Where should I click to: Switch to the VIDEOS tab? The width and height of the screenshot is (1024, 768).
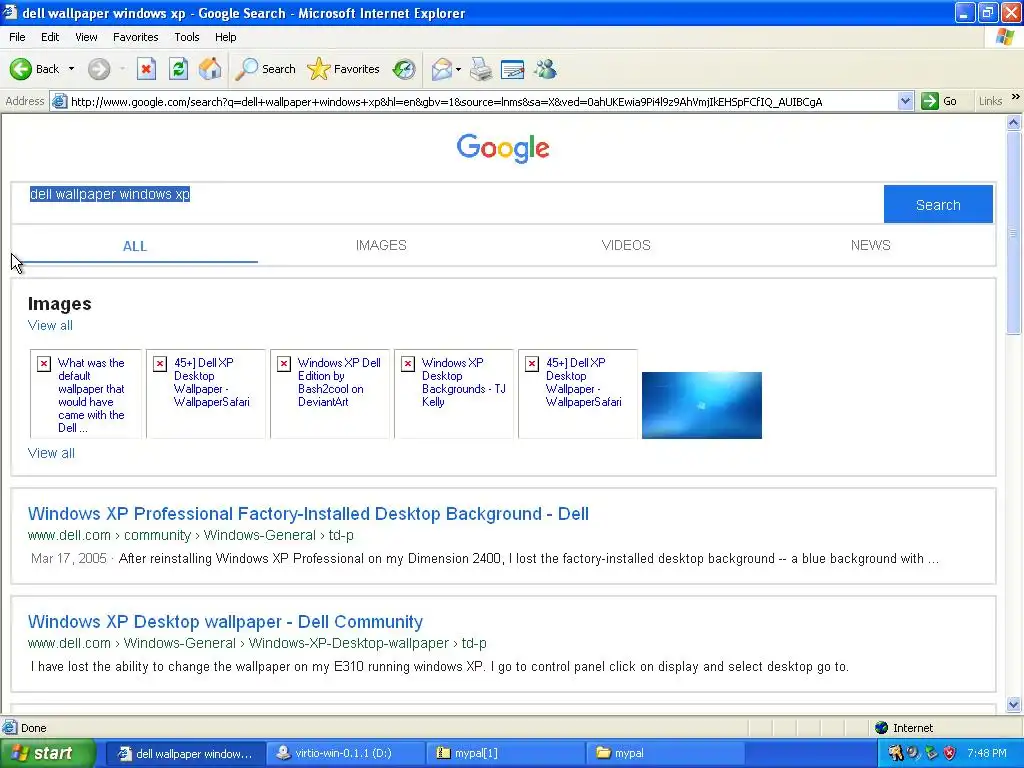[x=626, y=245]
